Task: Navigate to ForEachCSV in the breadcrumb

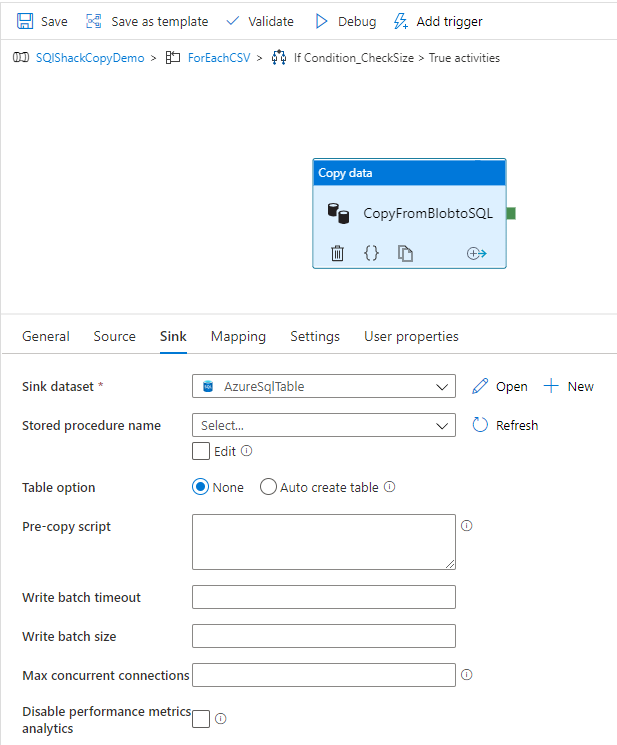Action: point(218,58)
